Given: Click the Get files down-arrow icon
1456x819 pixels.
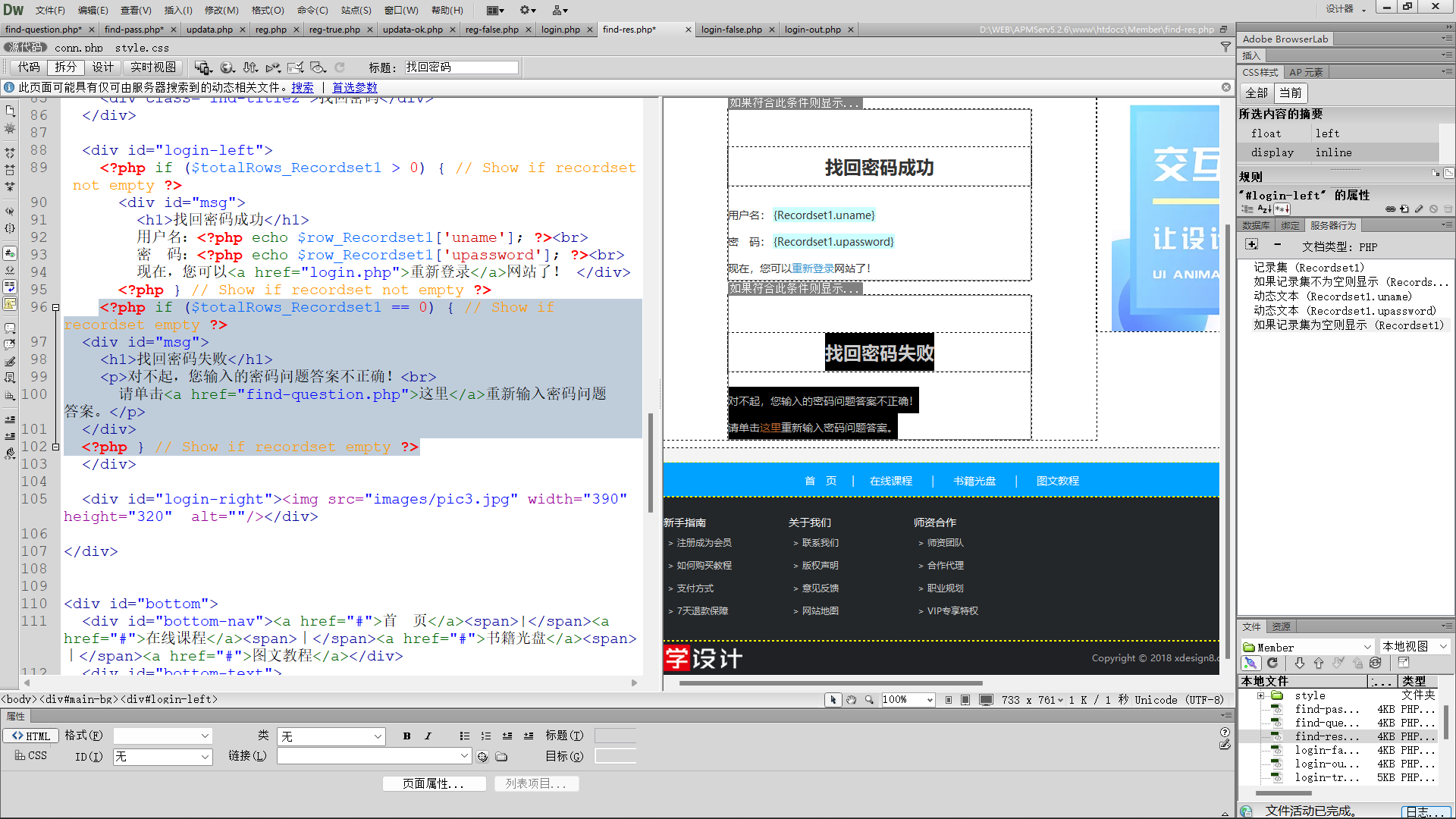Looking at the screenshot, I should pyautogui.click(x=1300, y=663).
